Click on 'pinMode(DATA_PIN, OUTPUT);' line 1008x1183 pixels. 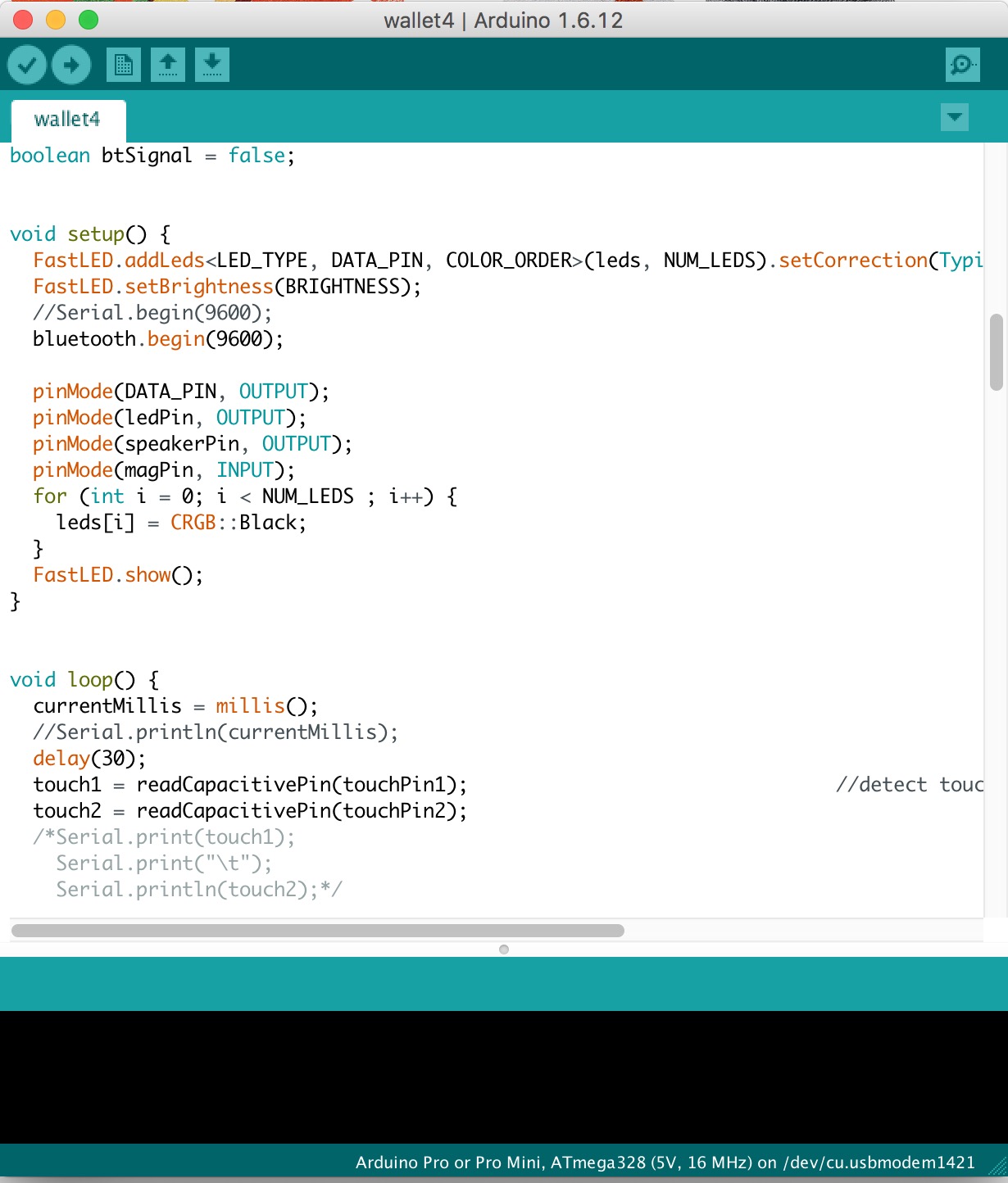[x=181, y=392]
